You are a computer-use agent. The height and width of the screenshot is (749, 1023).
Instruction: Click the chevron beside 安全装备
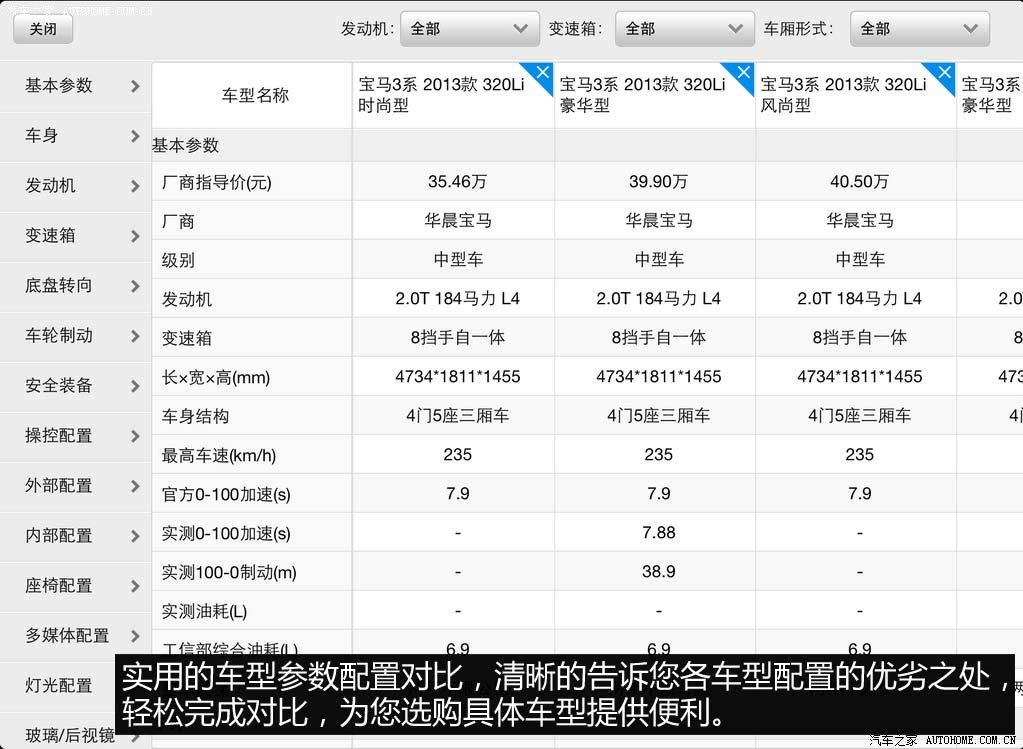(x=135, y=386)
